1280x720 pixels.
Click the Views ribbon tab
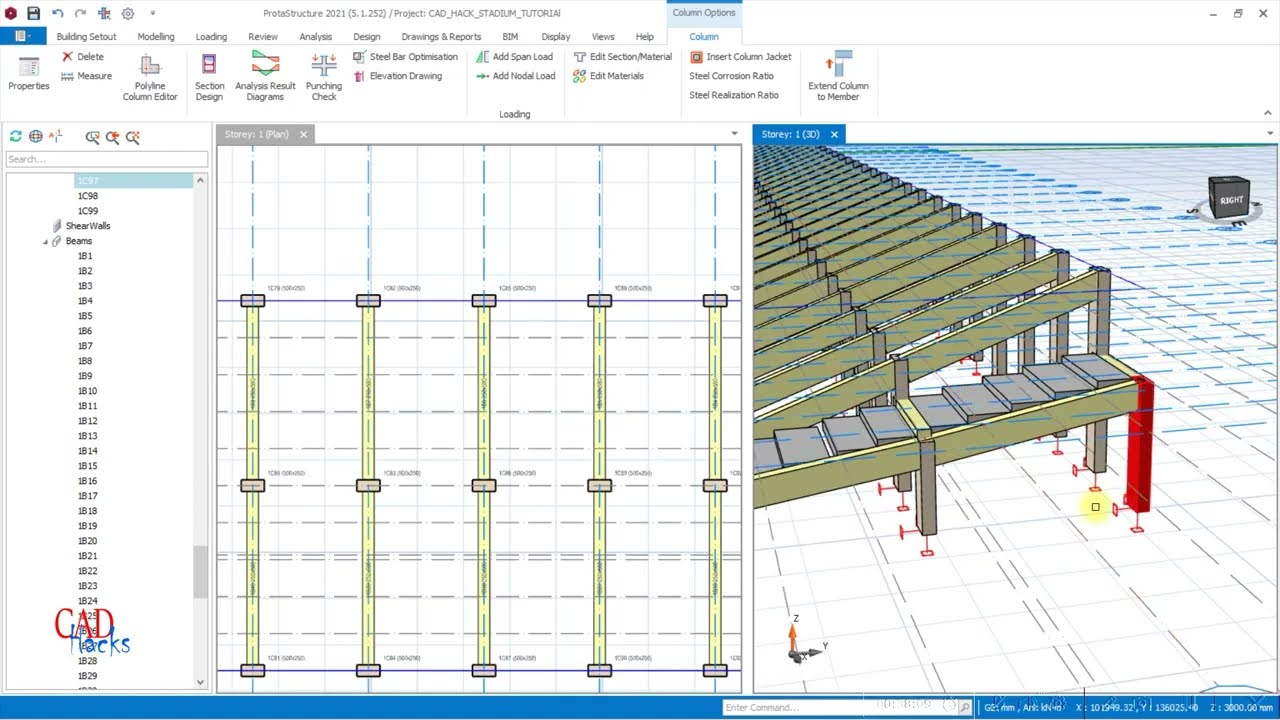(603, 36)
